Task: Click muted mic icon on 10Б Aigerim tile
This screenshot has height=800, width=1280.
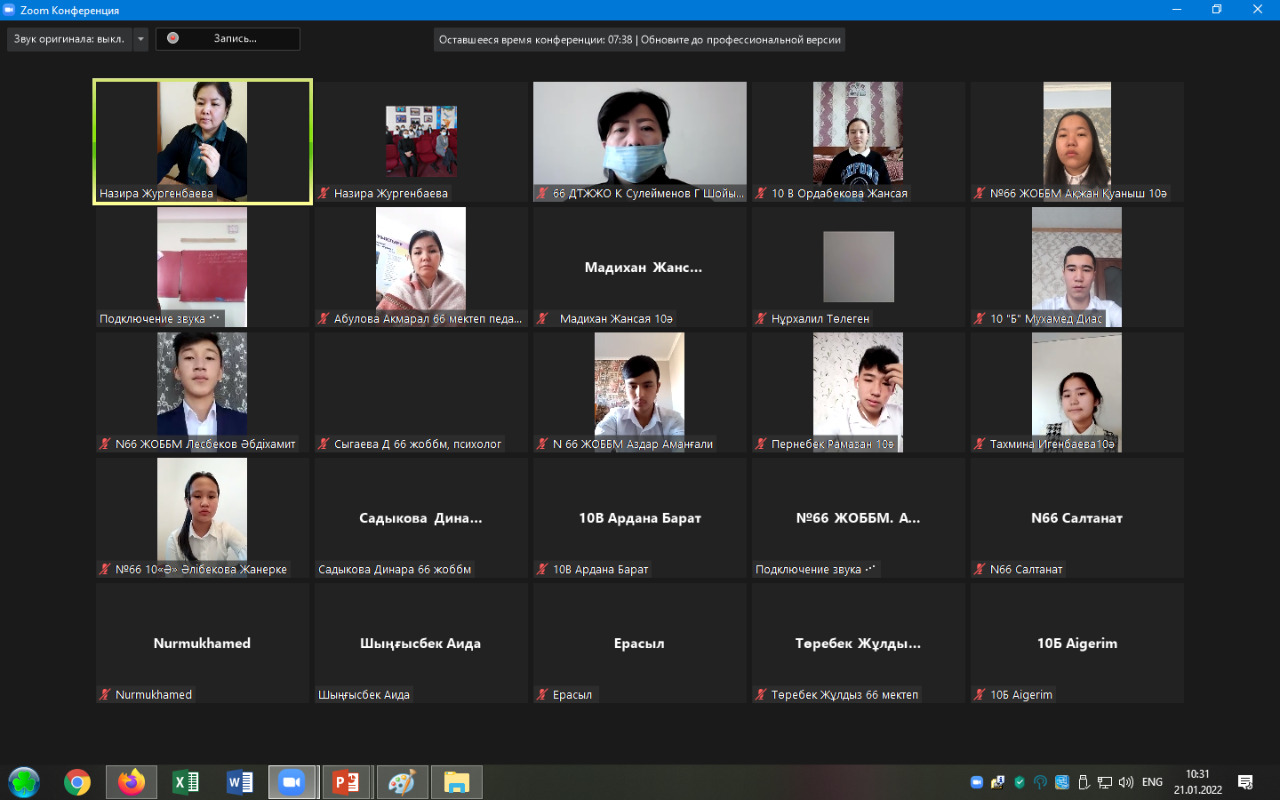Action: click(980, 695)
